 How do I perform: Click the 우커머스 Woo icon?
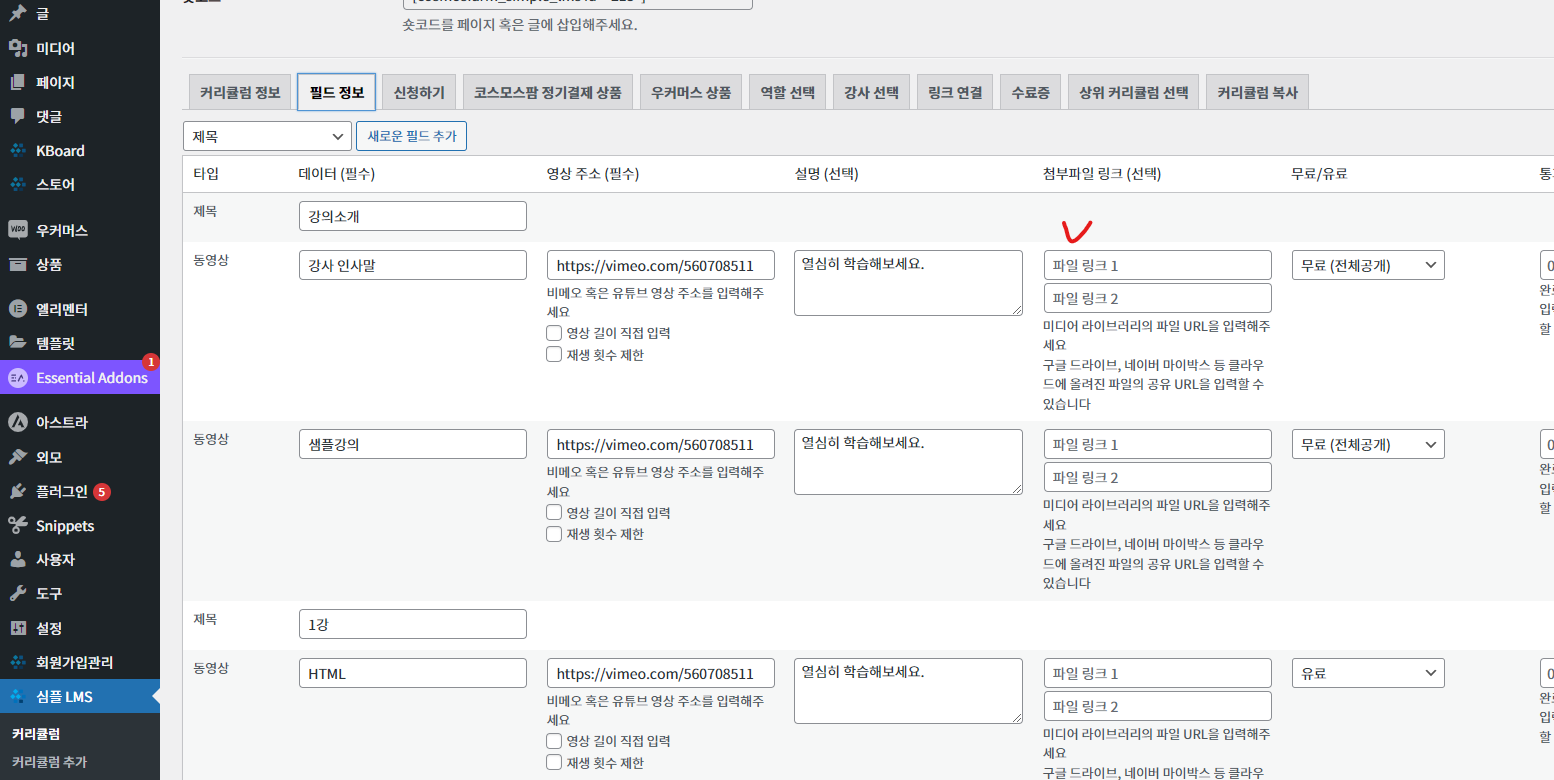tap(17, 230)
